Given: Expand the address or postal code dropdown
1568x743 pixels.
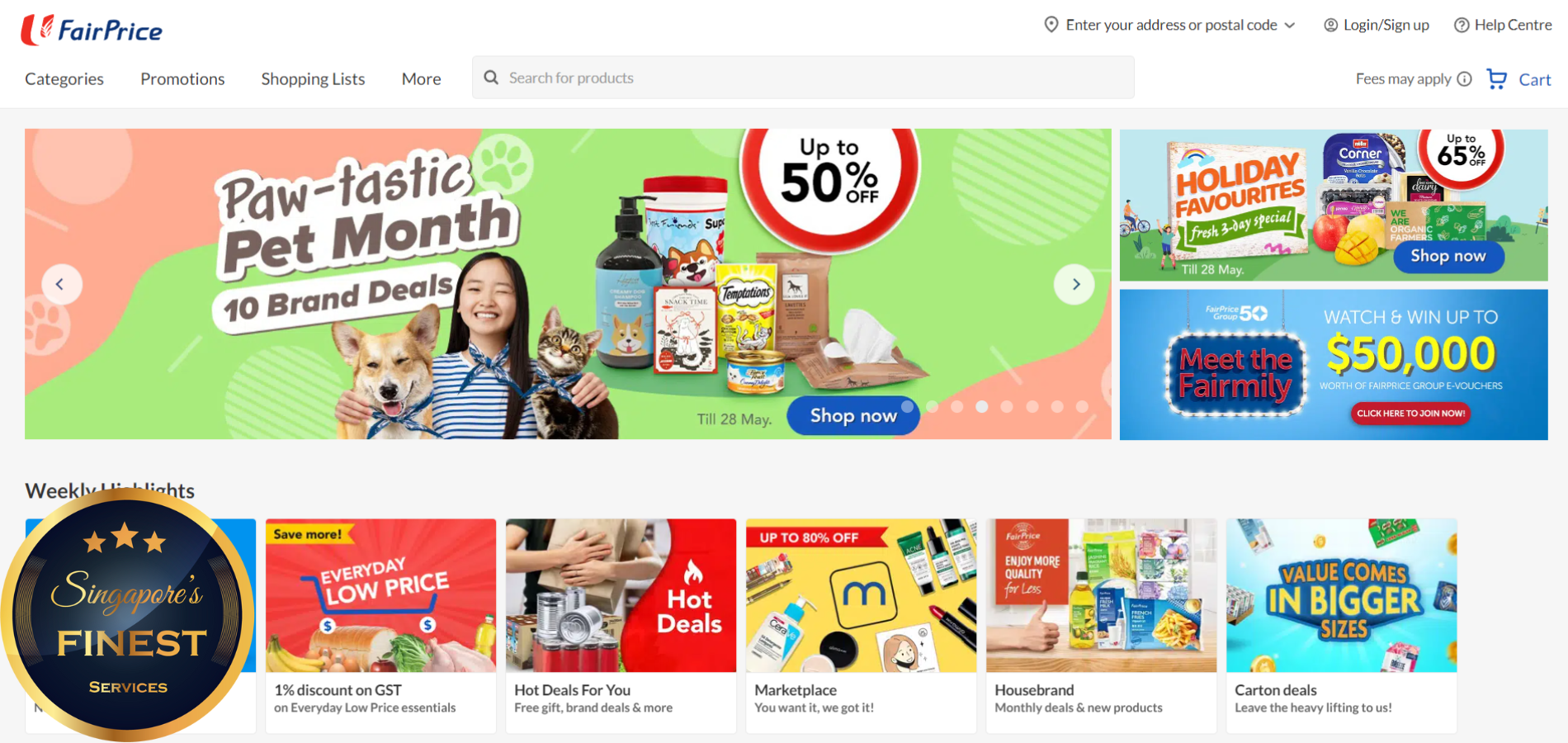Looking at the screenshot, I should tap(1290, 26).
